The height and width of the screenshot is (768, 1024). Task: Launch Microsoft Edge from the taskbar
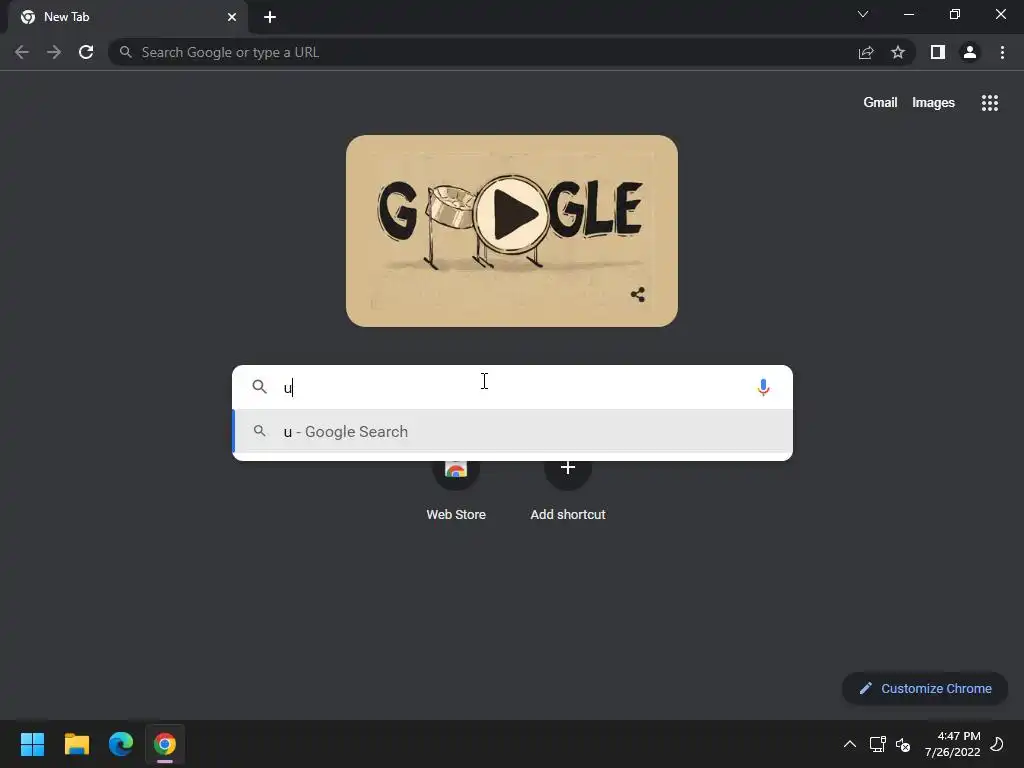tap(121, 744)
